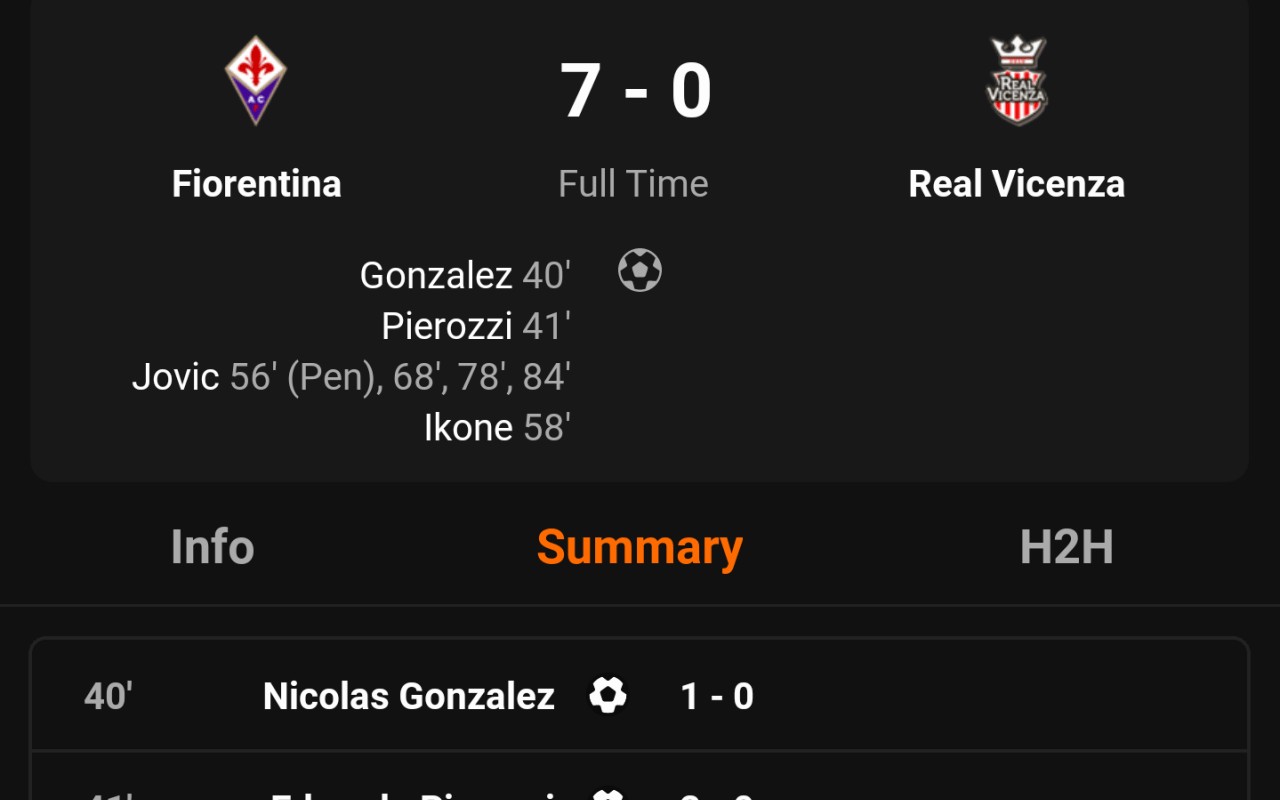Open the H2H tab
This screenshot has height=800, width=1280.
pos(1066,547)
